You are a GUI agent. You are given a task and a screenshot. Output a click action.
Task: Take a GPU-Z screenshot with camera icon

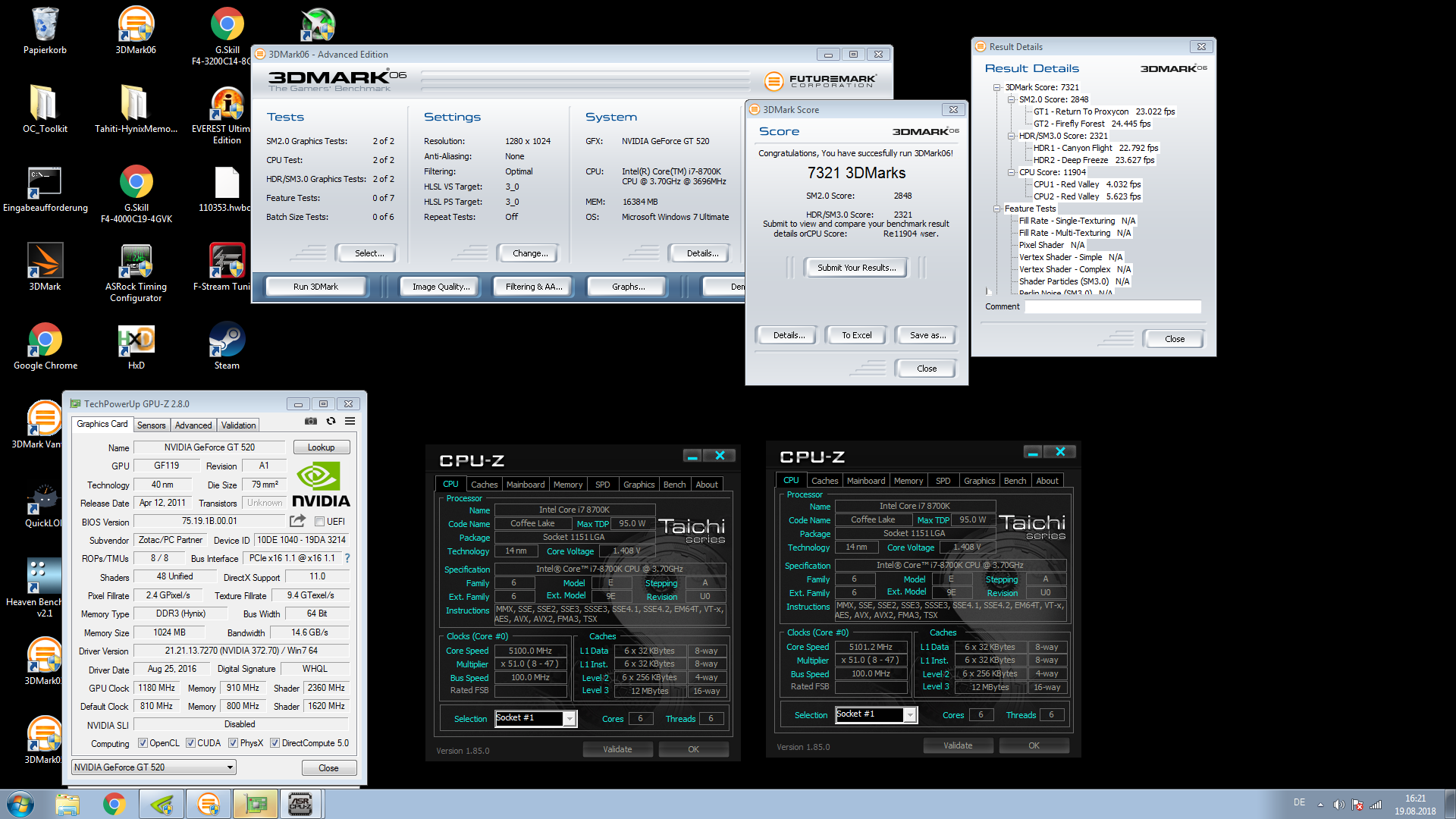coord(311,421)
